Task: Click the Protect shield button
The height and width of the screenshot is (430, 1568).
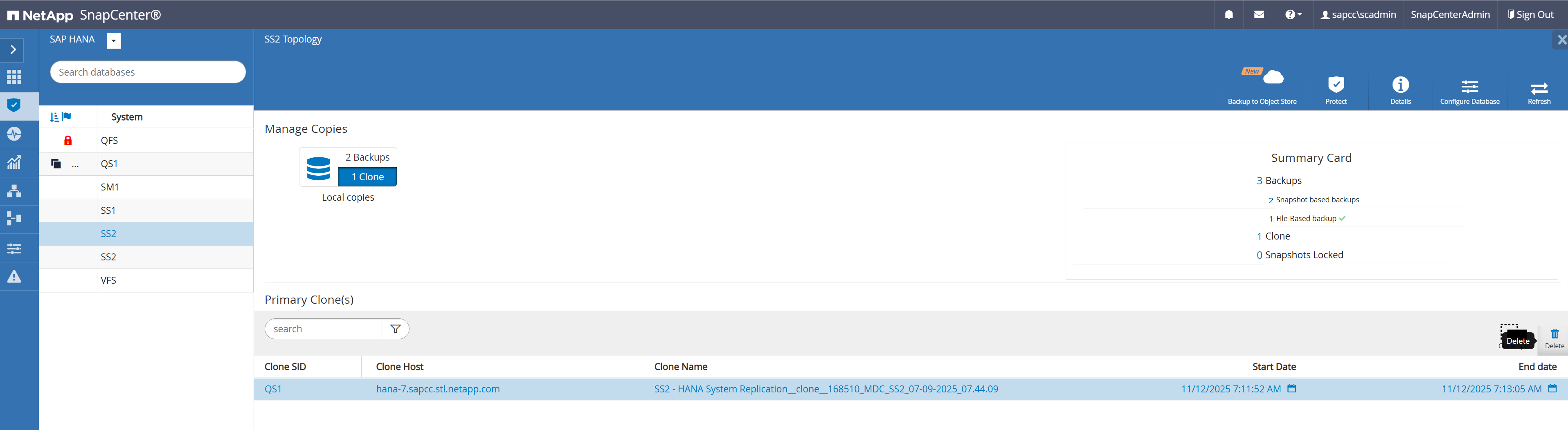Action: [1336, 90]
